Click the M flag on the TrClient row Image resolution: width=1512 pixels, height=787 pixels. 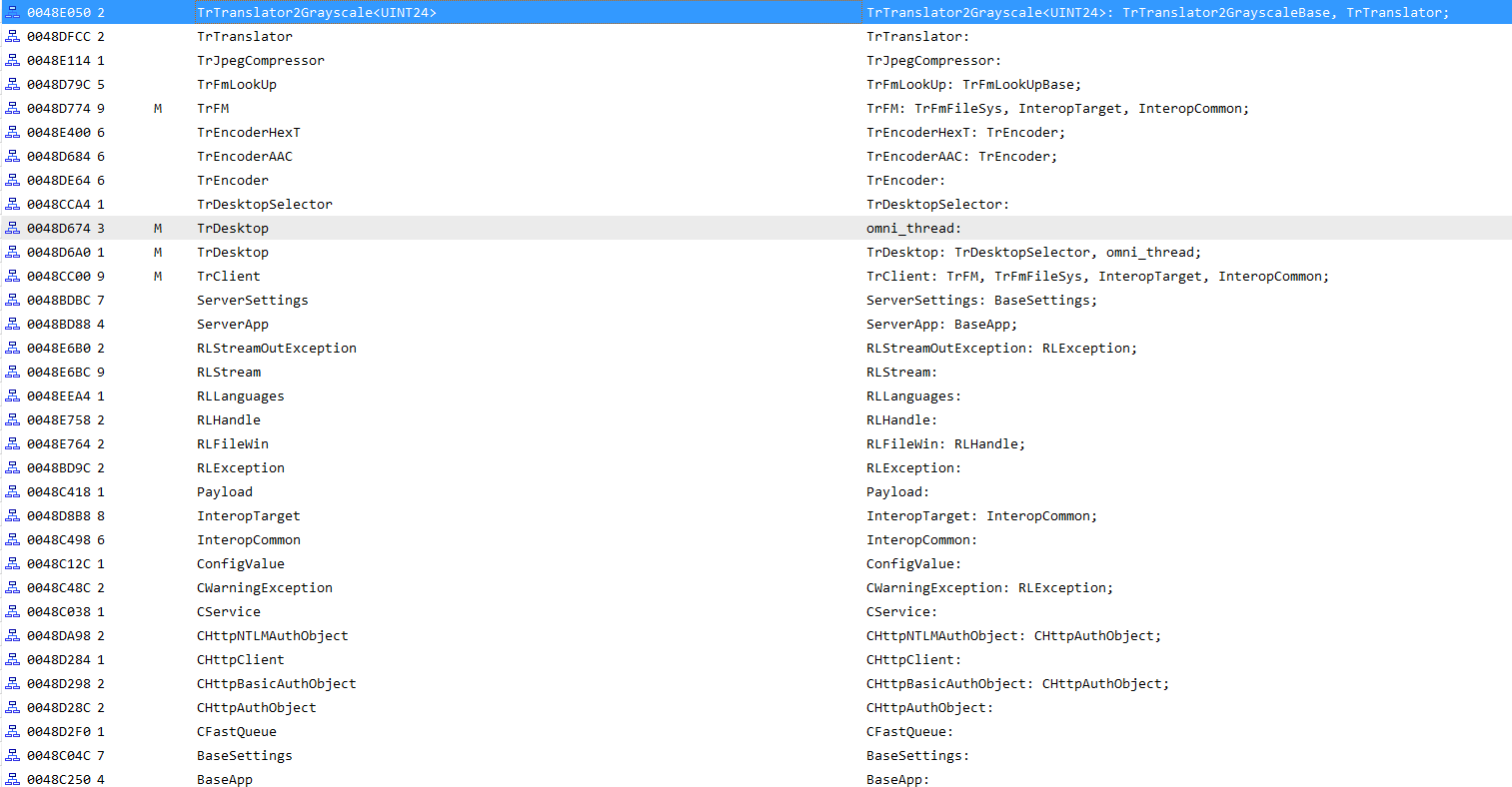158,276
